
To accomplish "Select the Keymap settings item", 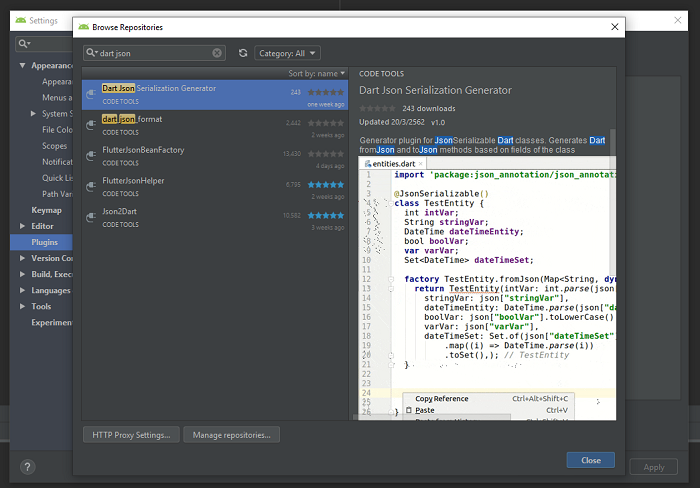I will tap(46, 210).
